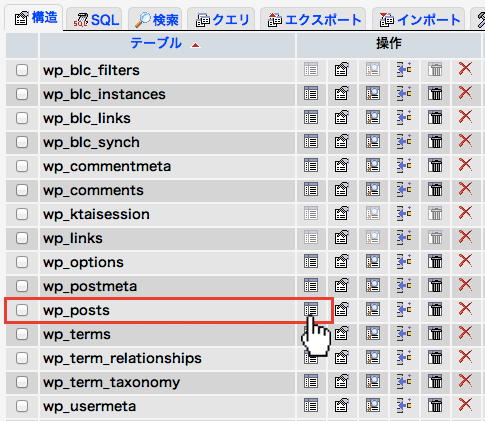Open the 構造 (Structure) tab

(34, 18)
